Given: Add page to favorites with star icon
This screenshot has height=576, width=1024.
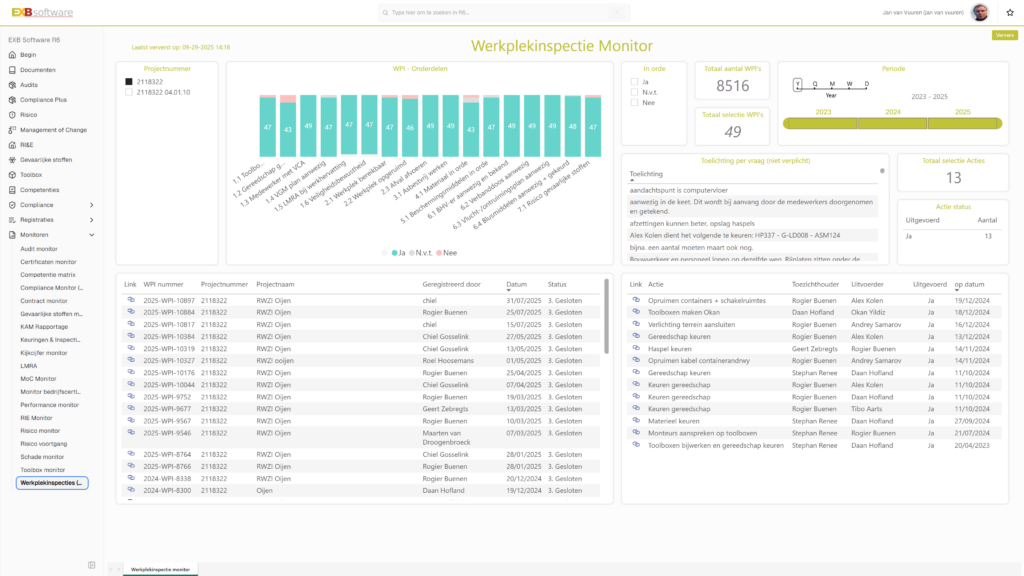Looking at the screenshot, I should point(1010,12).
